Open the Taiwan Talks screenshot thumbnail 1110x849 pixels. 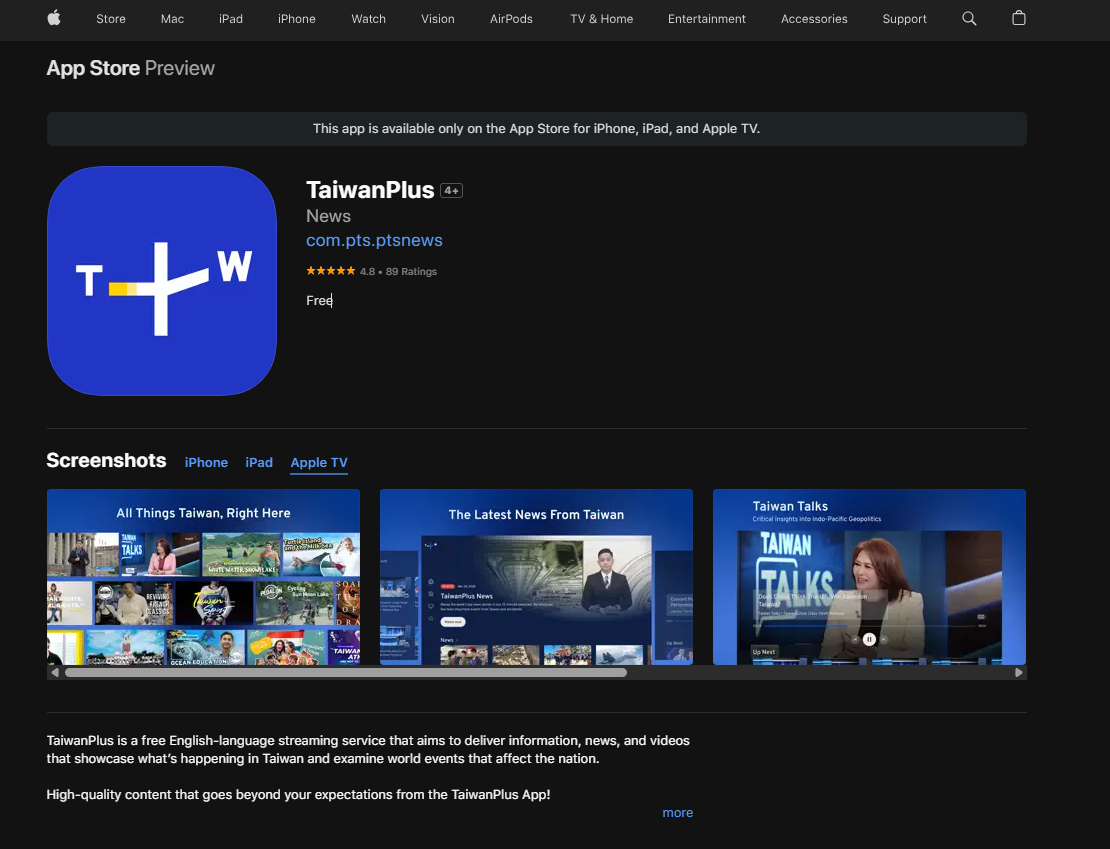pyautogui.click(x=869, y=577)
